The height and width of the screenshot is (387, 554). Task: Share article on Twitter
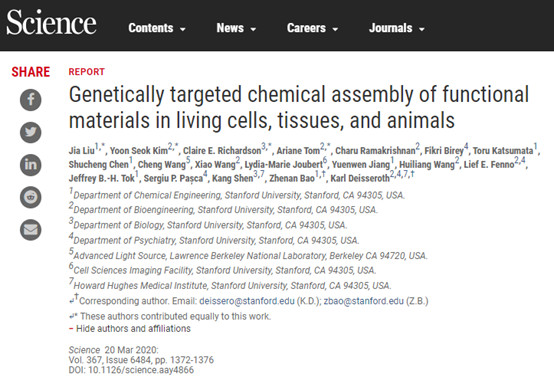30,132
